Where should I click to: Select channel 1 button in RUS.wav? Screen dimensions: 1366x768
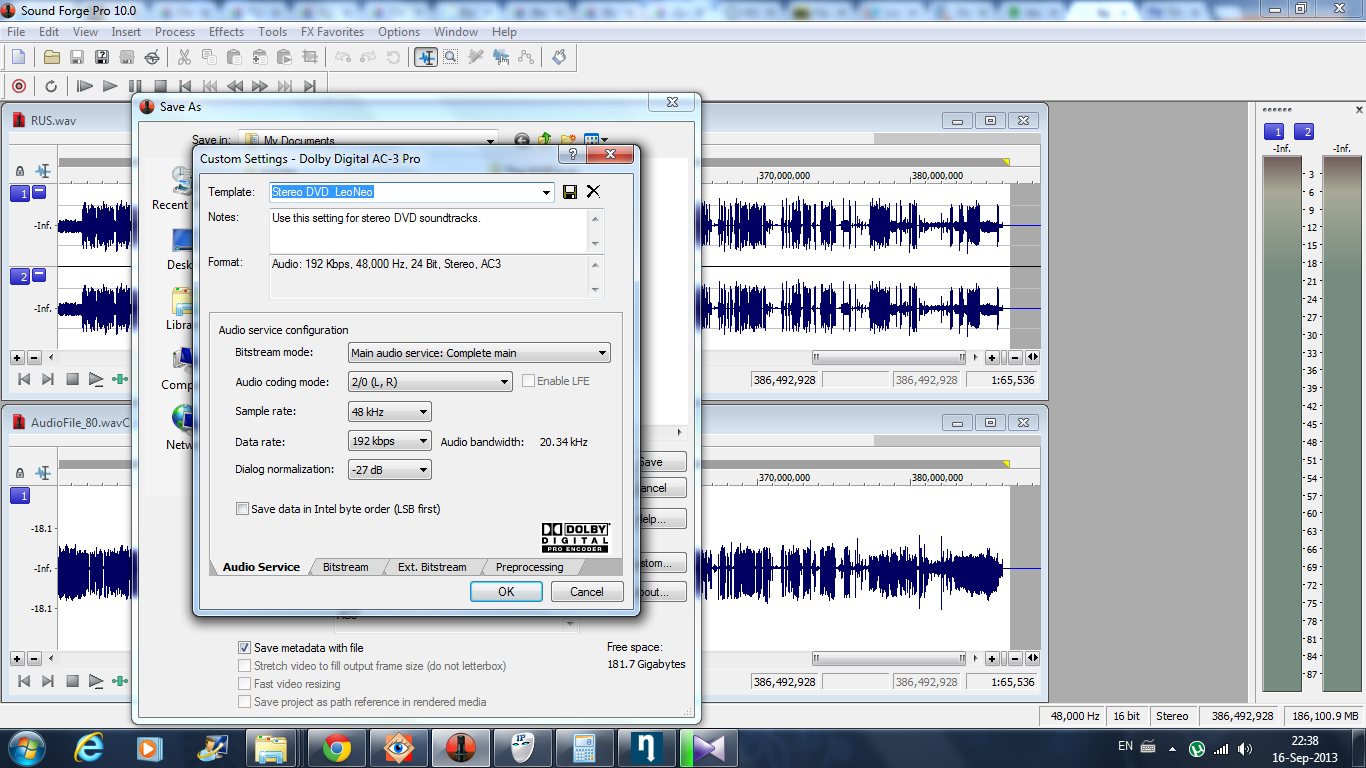20,194
